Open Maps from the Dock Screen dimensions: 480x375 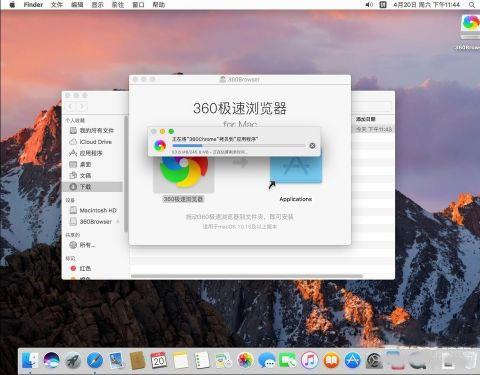click(x=224, y=361)
